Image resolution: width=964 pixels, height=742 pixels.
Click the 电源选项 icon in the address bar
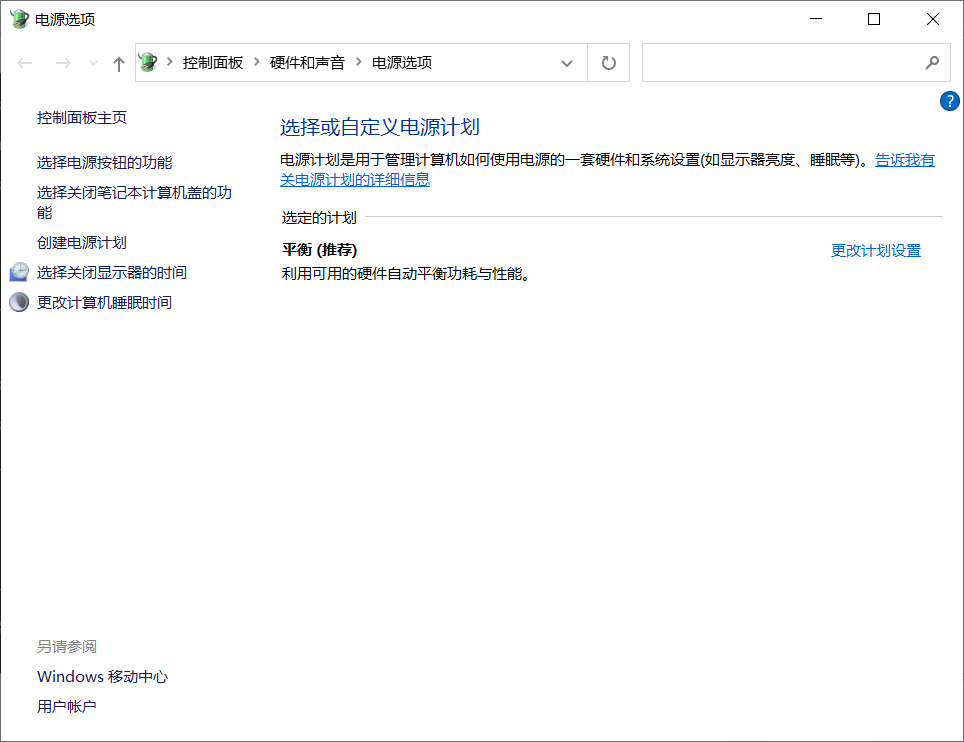(x=148, y=62)
